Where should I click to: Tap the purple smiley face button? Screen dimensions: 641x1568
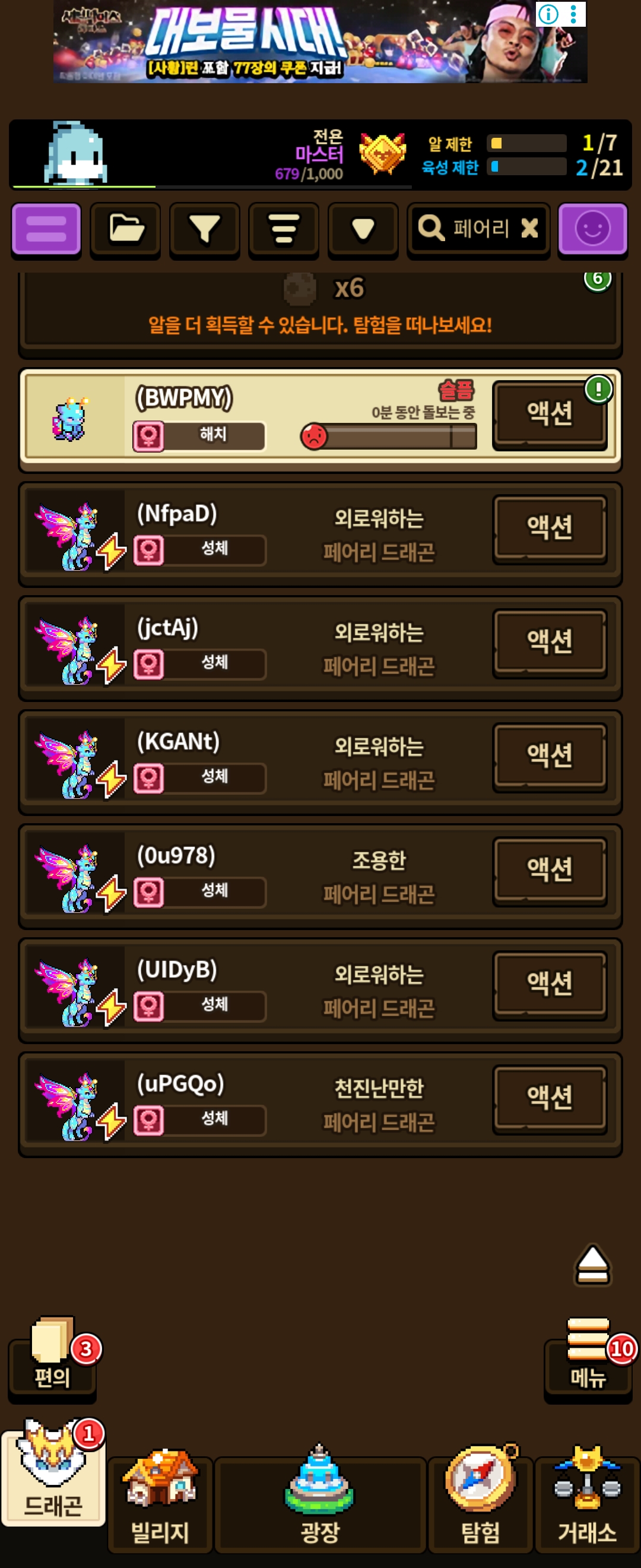(x=592, y=229)
